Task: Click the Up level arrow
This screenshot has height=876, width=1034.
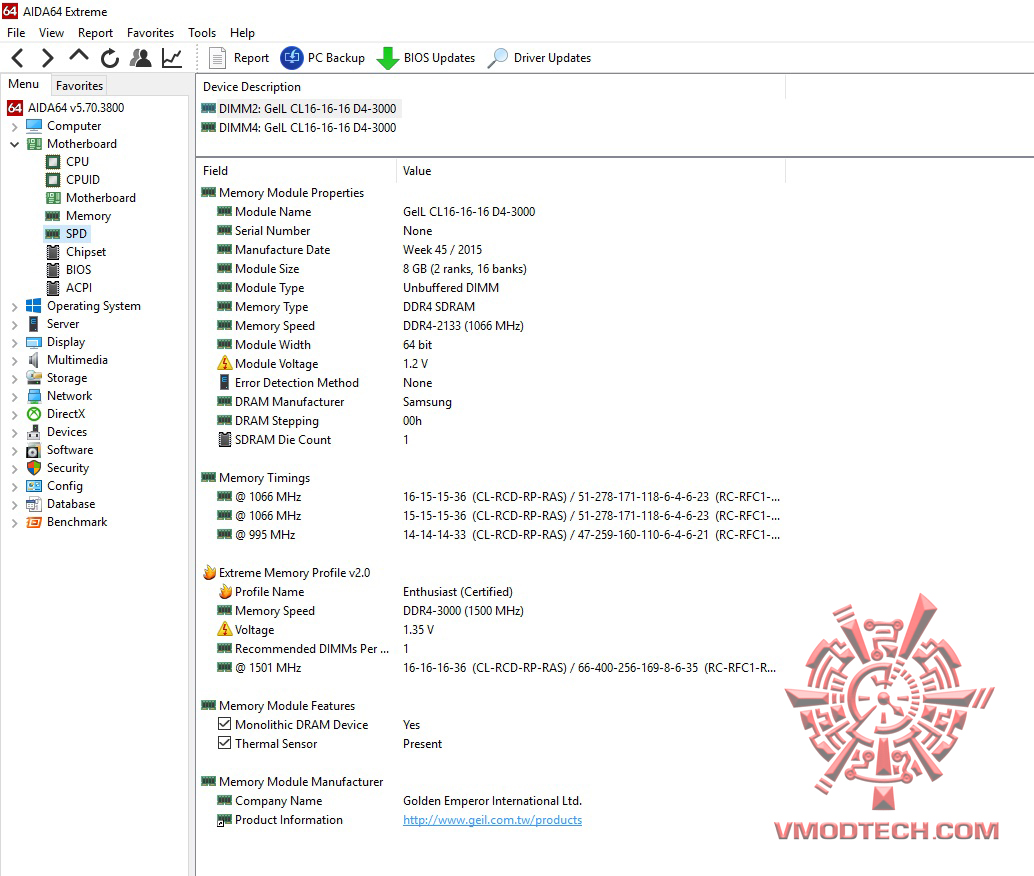Action: point(78,56)
